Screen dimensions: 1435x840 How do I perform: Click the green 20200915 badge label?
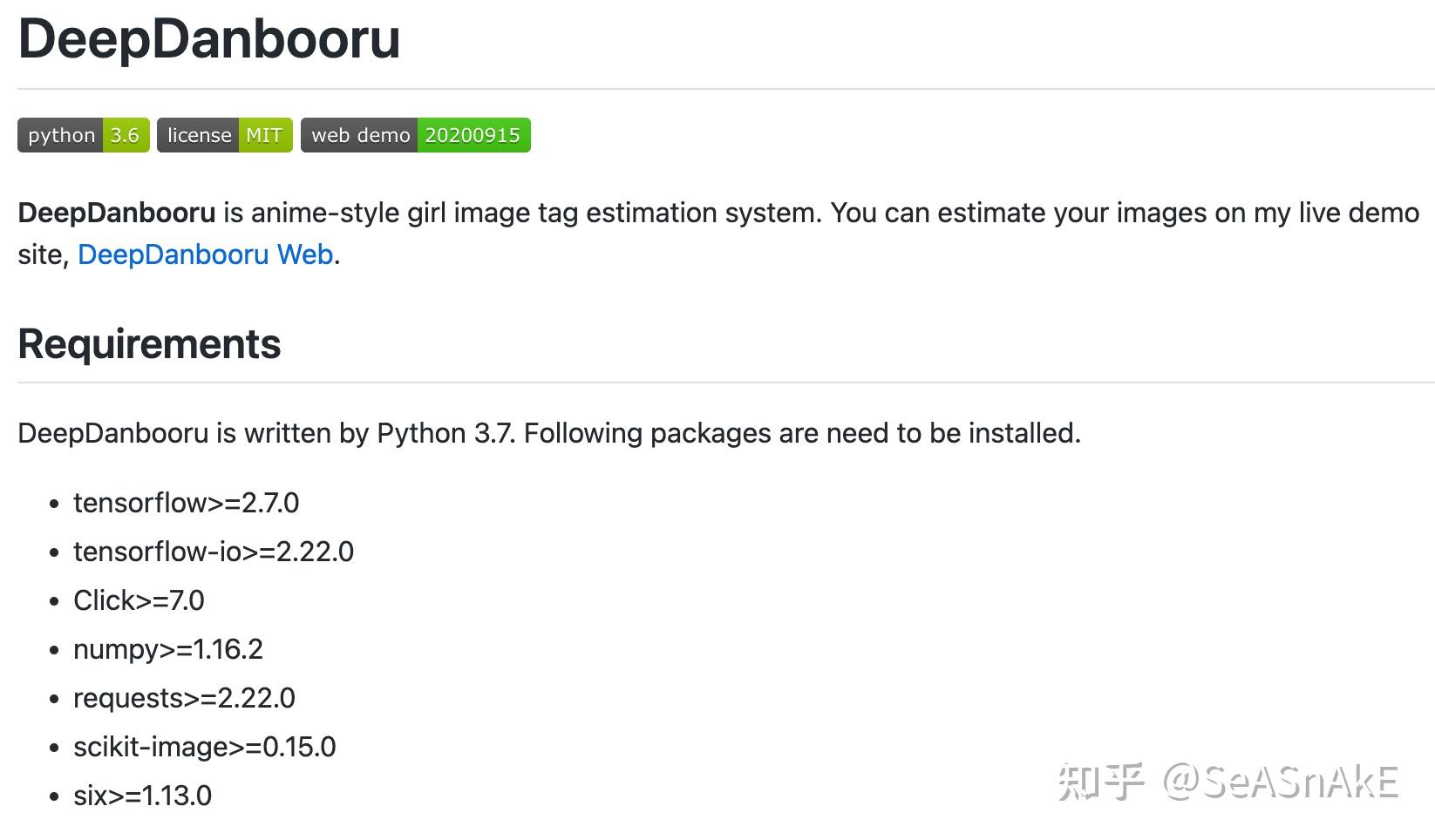click(473, 135)
